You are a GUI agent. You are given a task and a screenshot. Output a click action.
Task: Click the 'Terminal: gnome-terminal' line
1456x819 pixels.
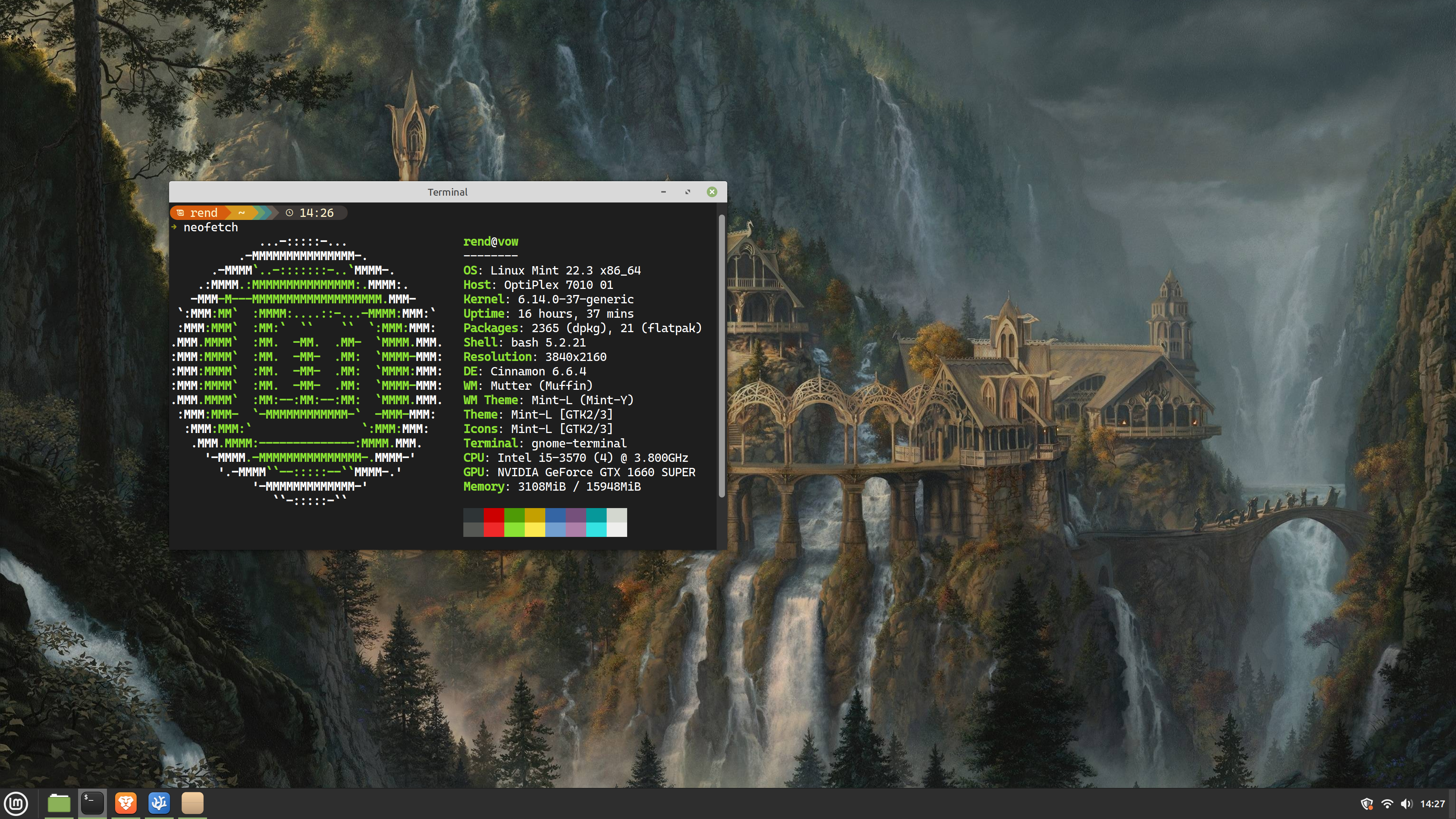[546, 444]
